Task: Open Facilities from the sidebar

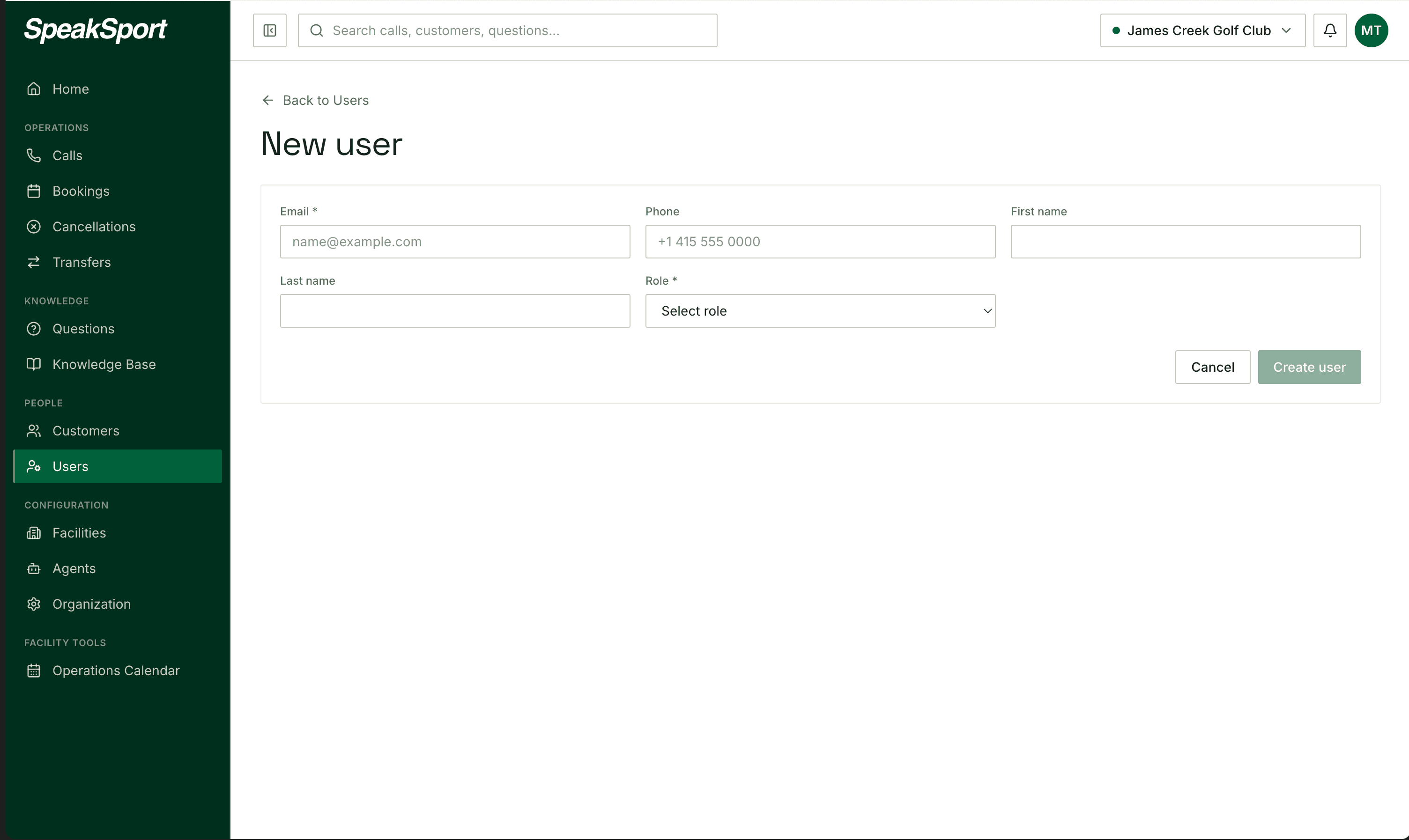Action: tap(118, 533)
